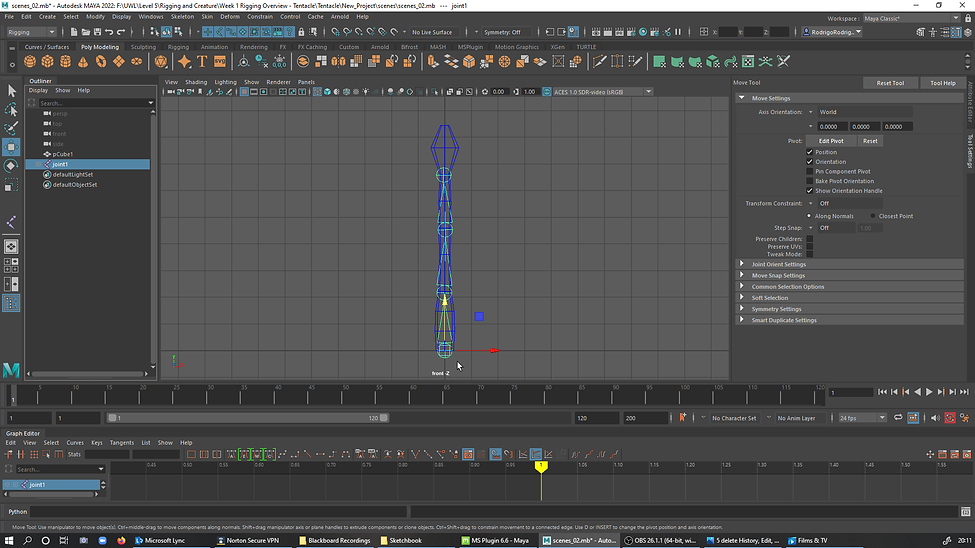This screenshot has width=975, height=548.
Task: Open the Workspace Maya Classic dropdown
Action: coord(911,19)
